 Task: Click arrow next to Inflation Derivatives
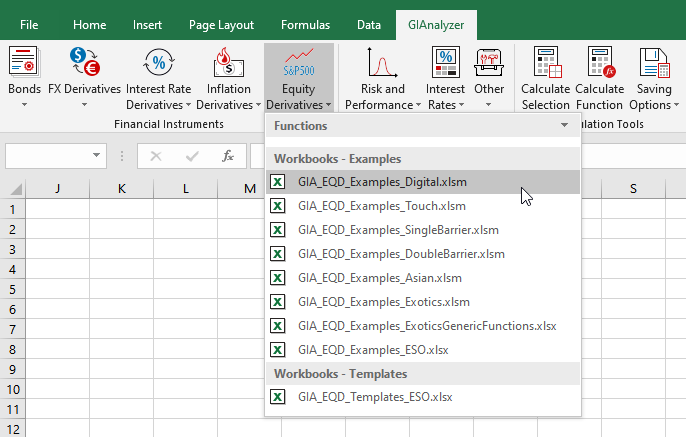(x=258, y=105)
